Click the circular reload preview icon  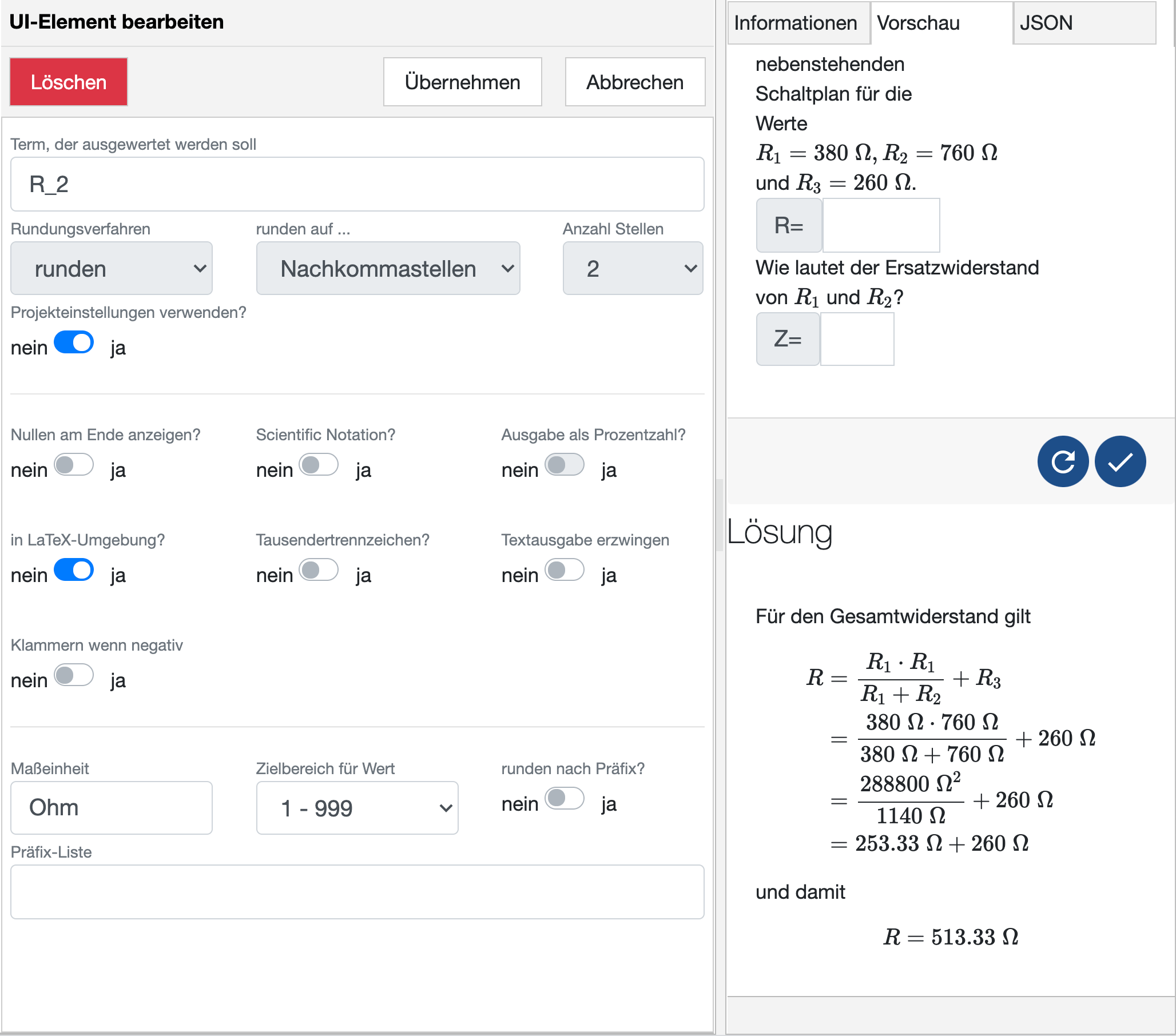point(1062,461)
